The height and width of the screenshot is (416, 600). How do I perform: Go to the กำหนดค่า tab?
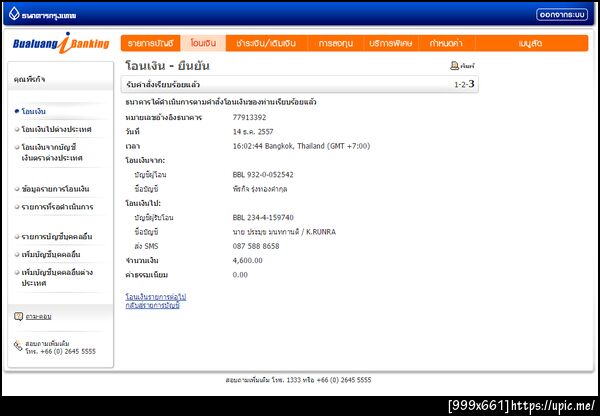446,43
